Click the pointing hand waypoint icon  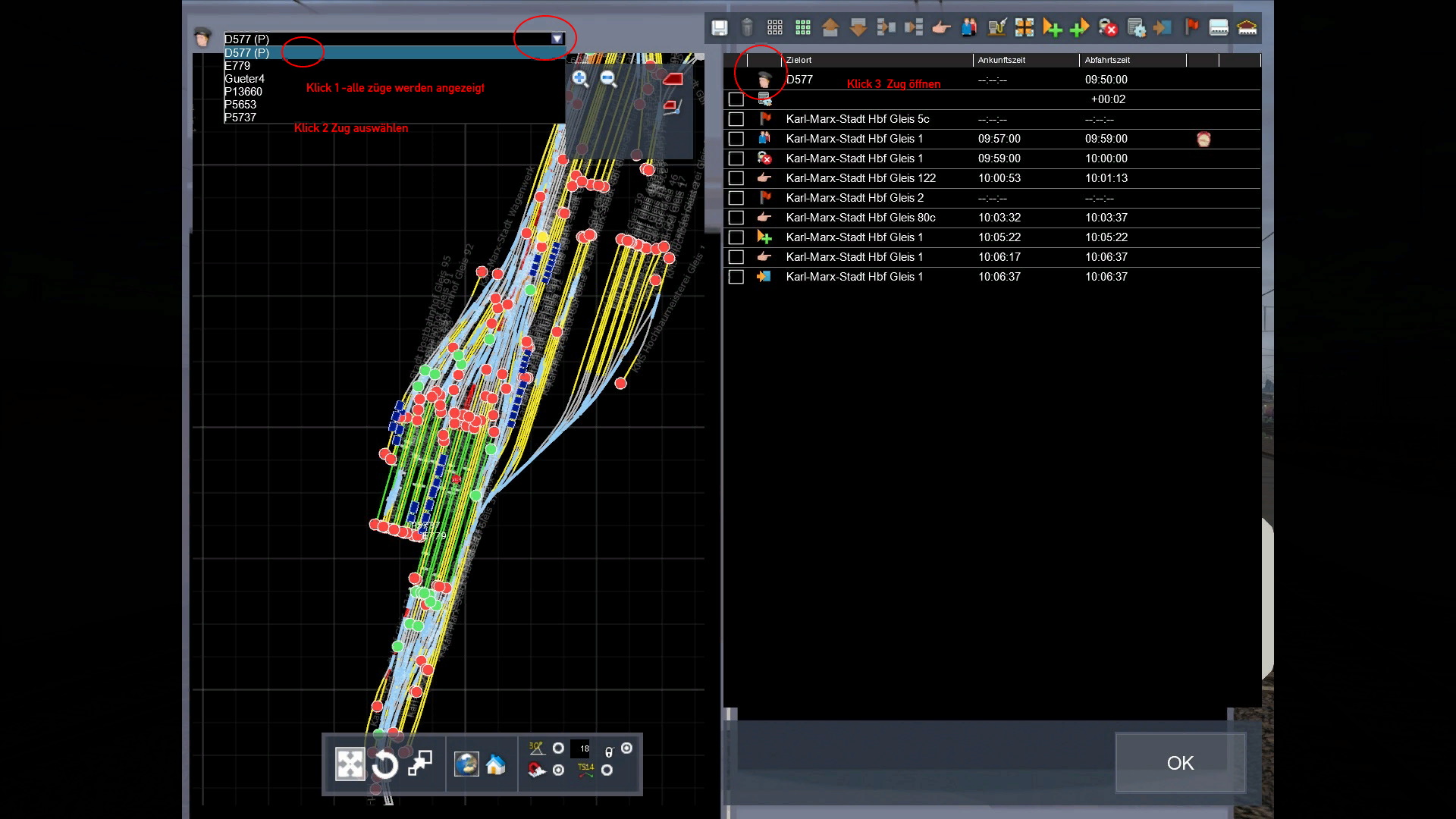(x=941, y=28)
